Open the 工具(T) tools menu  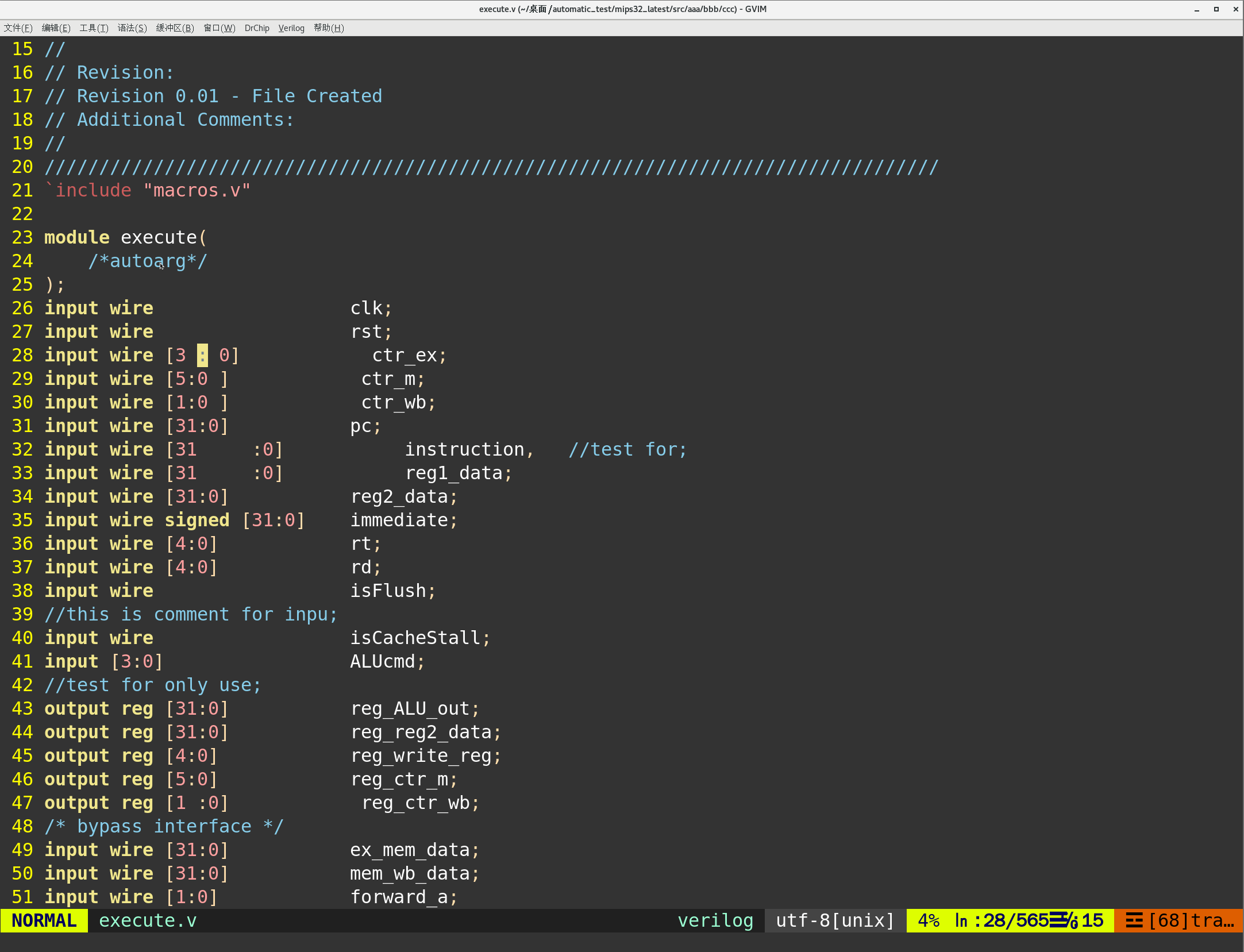coord(91,28)
